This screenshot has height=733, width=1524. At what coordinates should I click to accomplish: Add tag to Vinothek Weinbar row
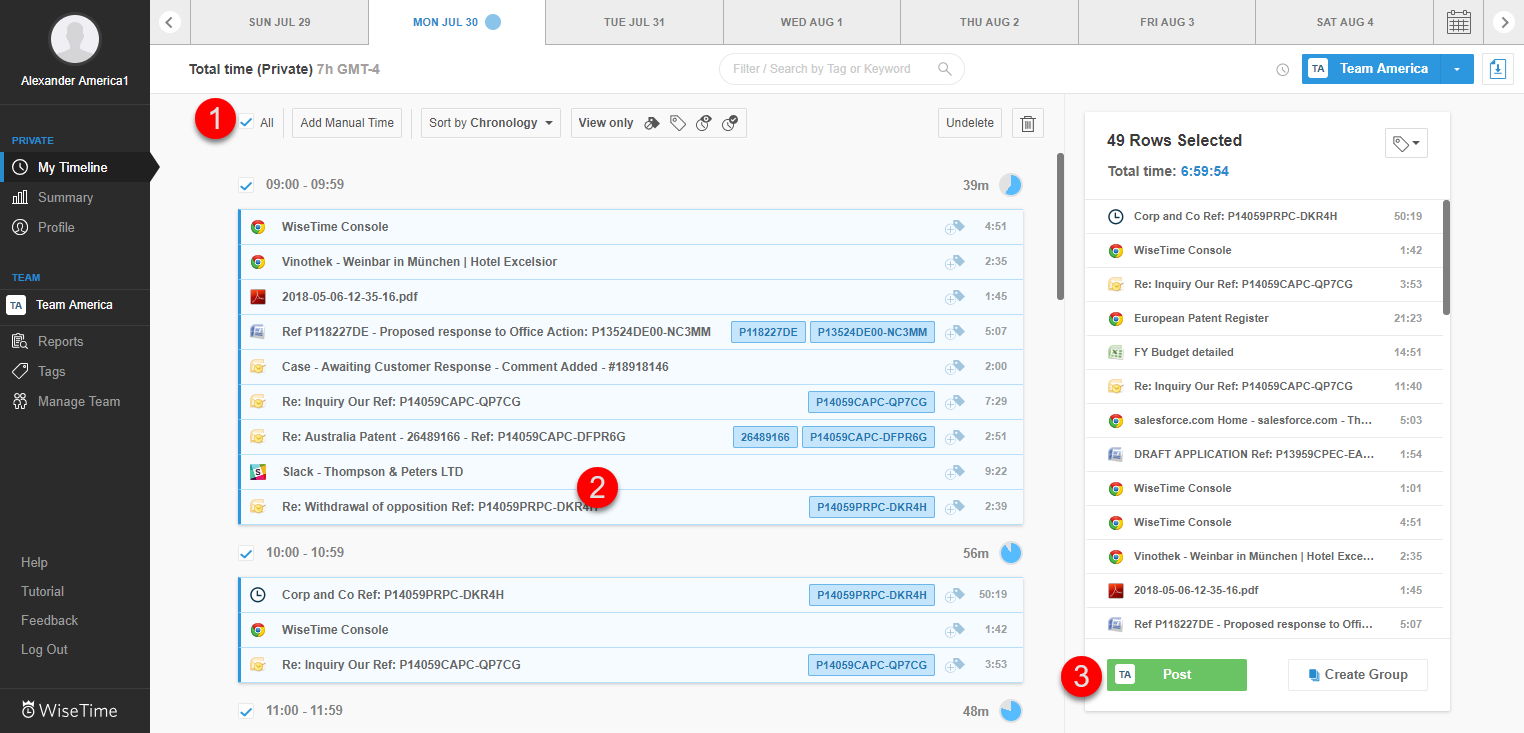click(x=954, y=262)
